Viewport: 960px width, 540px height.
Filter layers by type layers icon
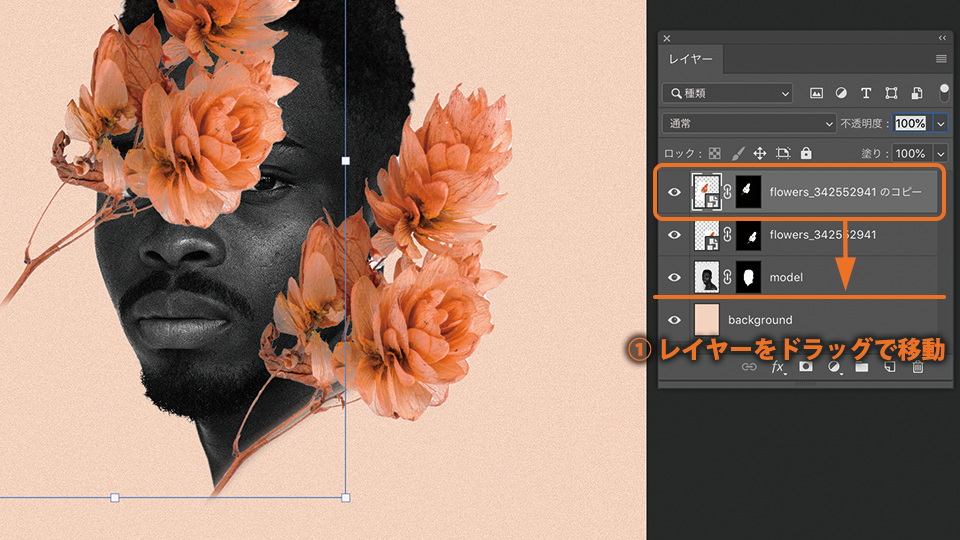point(866,93)
